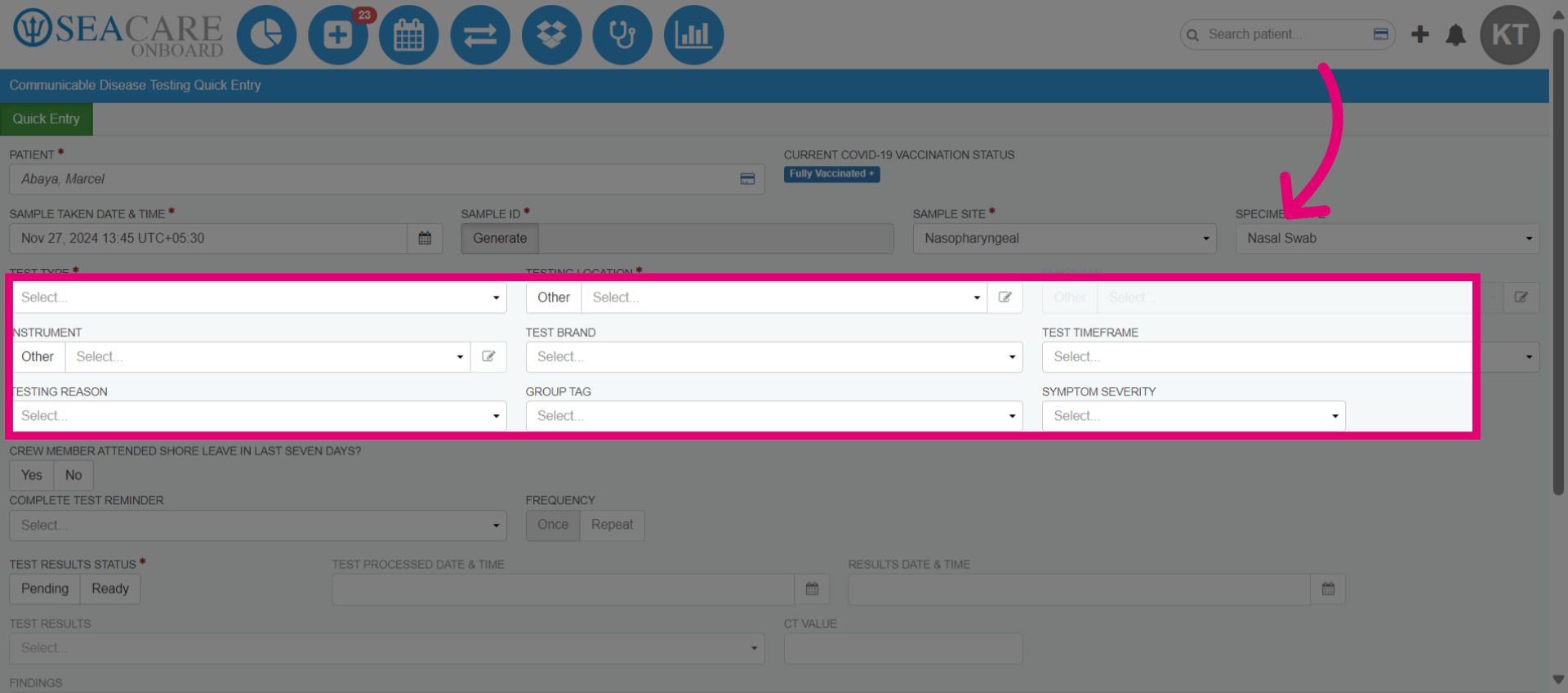Set test results status to Pending
1568x693 pixels.
(x=45, y=588)
